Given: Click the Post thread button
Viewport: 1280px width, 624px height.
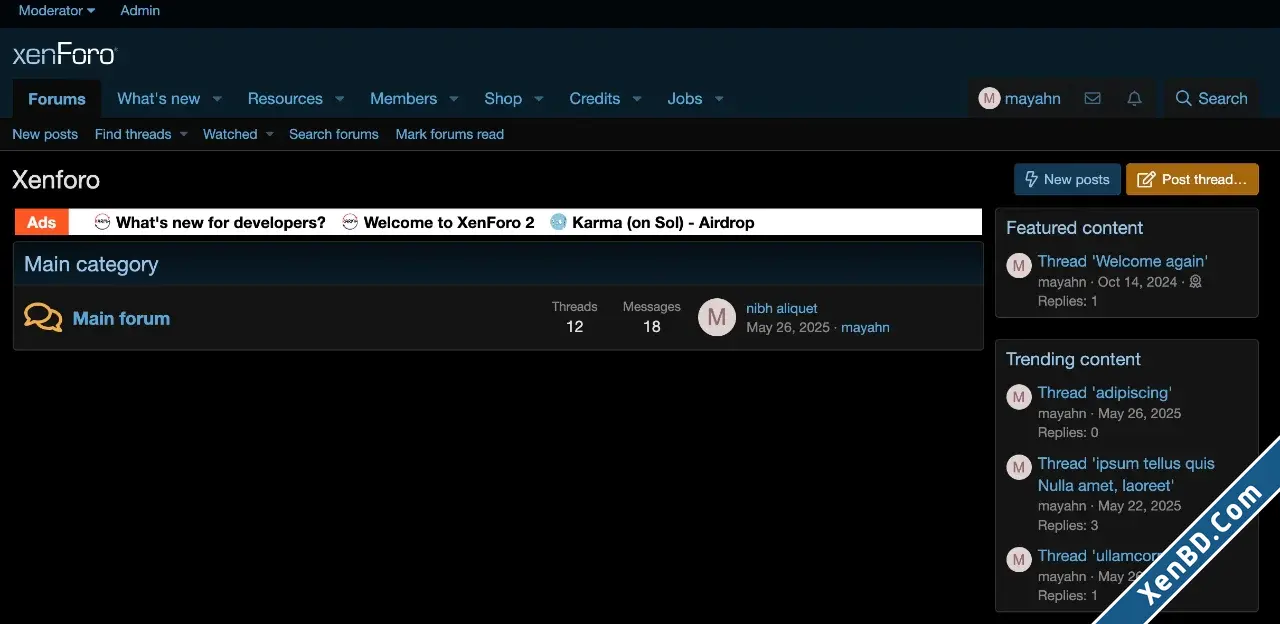Looking at the screenshot, I should (1192, 179).
